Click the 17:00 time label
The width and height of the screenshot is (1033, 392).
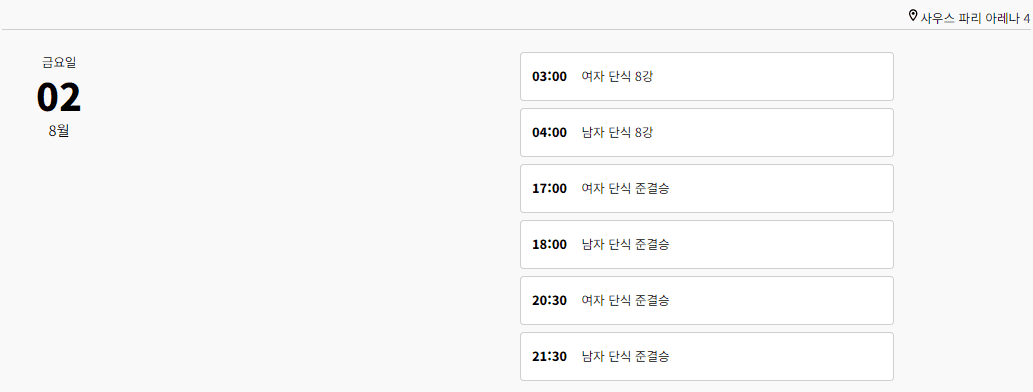point(549,188)
